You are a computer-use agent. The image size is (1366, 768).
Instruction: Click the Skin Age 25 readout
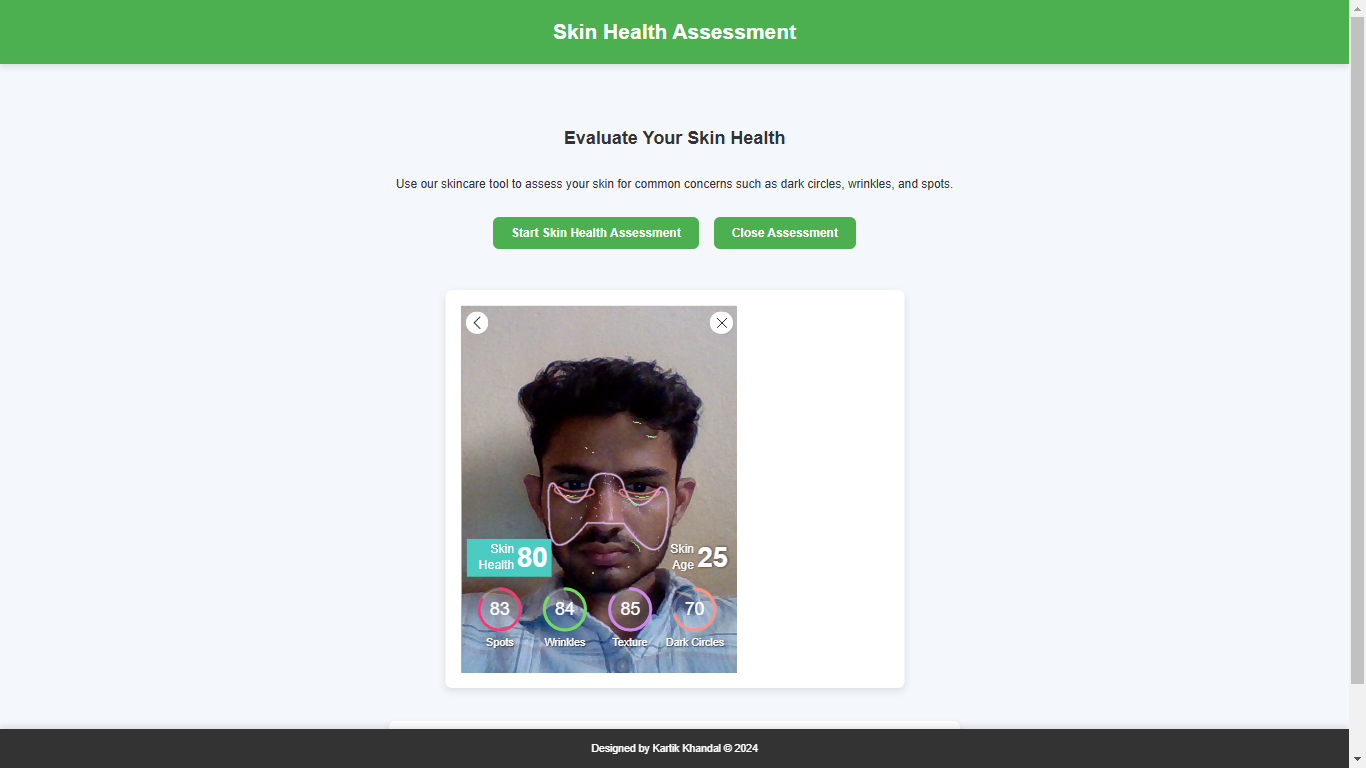coord(698,557)
